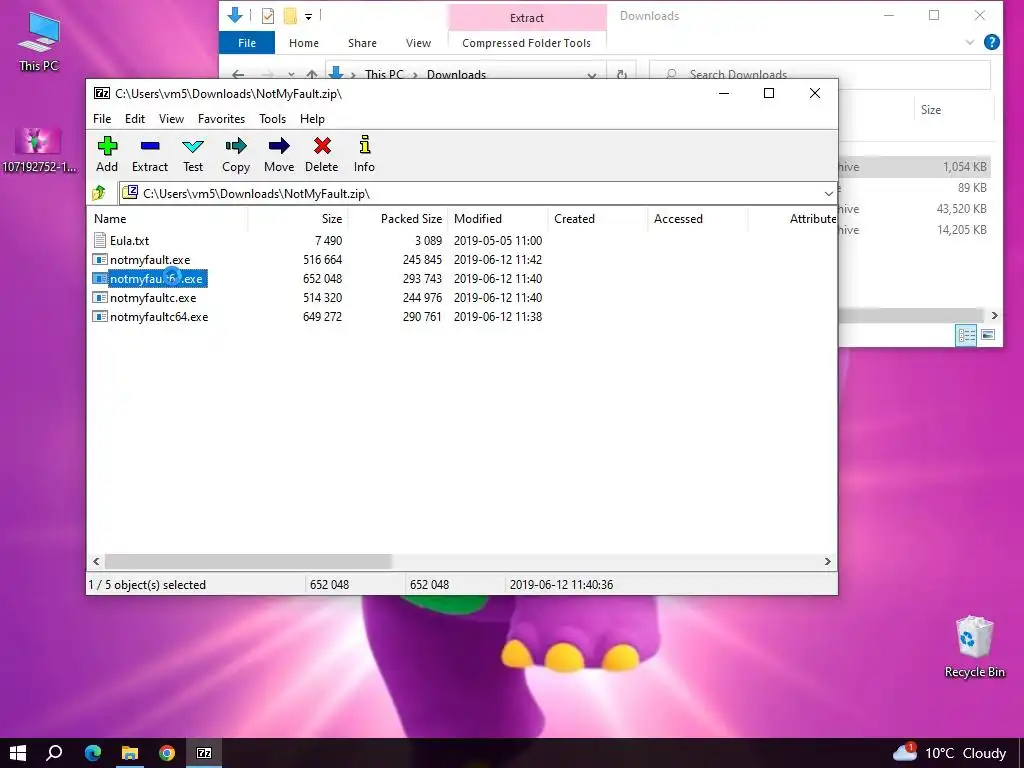Viewport: 1024px width, 768px height.
Task: Open the Help menu in 7-Zip
Action: [x=312, y=119]
